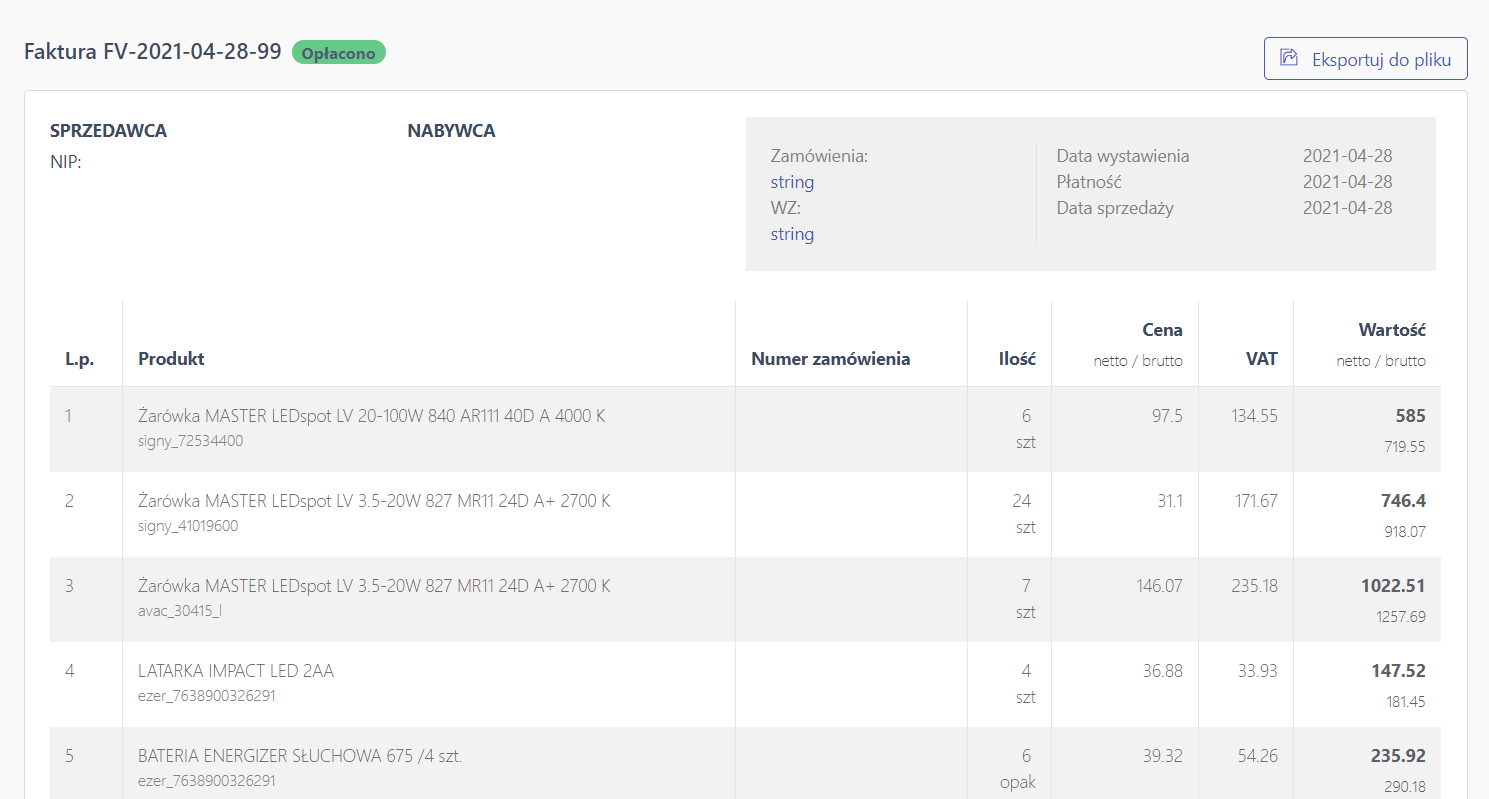This screenshot has width=1489, height=799.
Task: Click the Data wystawienia date value
Action: tap(1348, 156)
